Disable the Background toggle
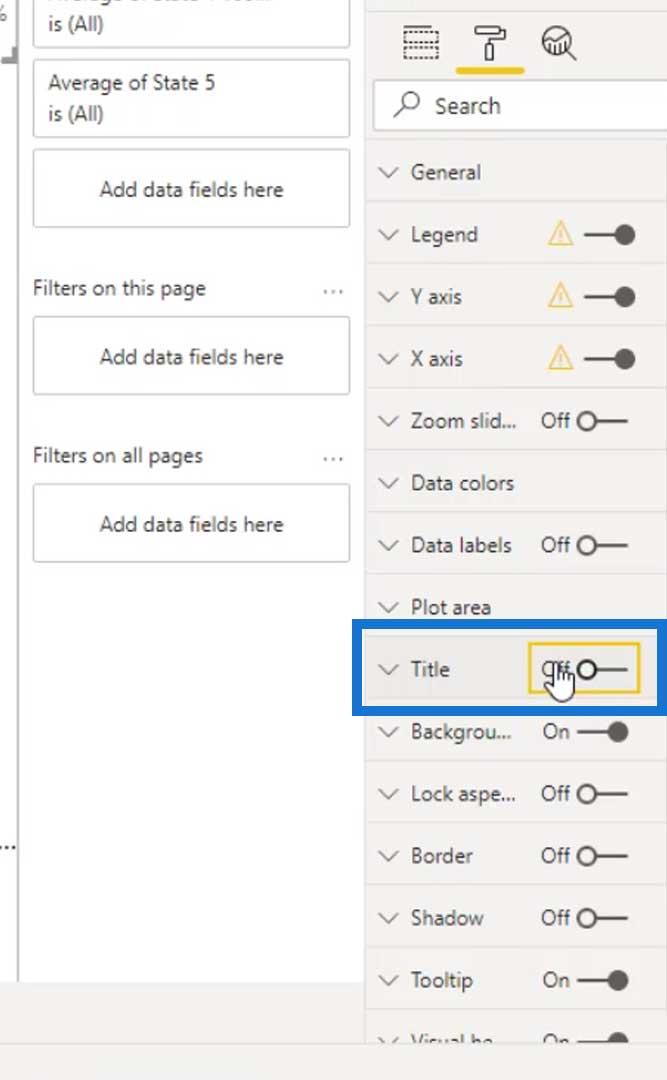Image resolution: width=667 pixels, height=1080 pixels. coord(602,731)
